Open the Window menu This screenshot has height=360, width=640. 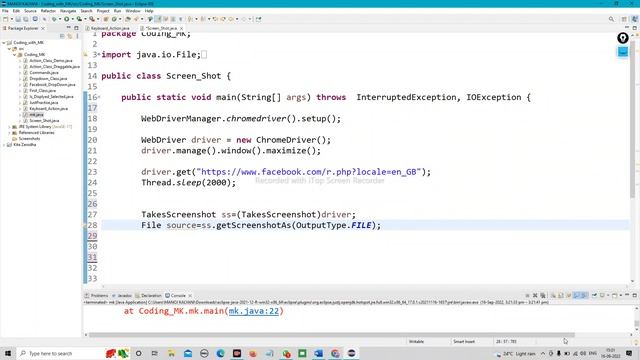pos(133,11)
